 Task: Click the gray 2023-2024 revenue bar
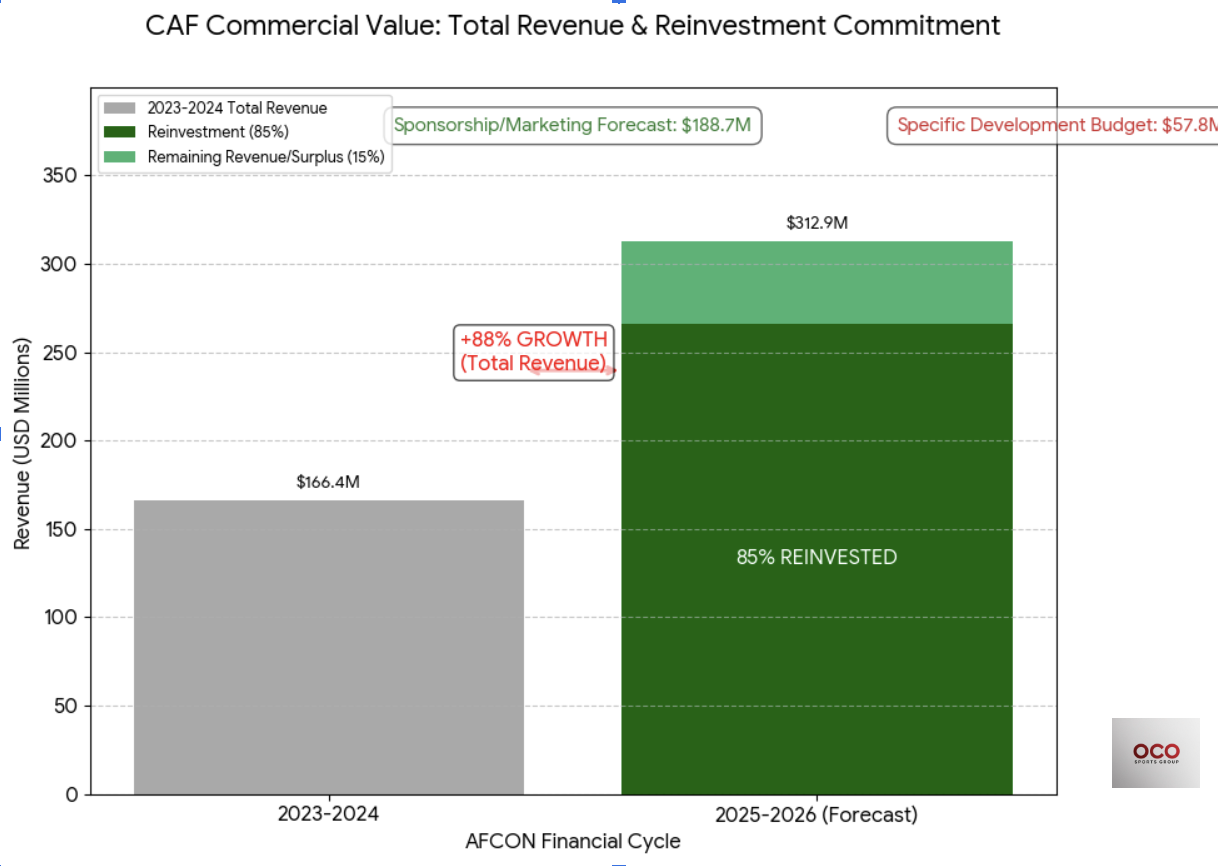pos(328,645)
